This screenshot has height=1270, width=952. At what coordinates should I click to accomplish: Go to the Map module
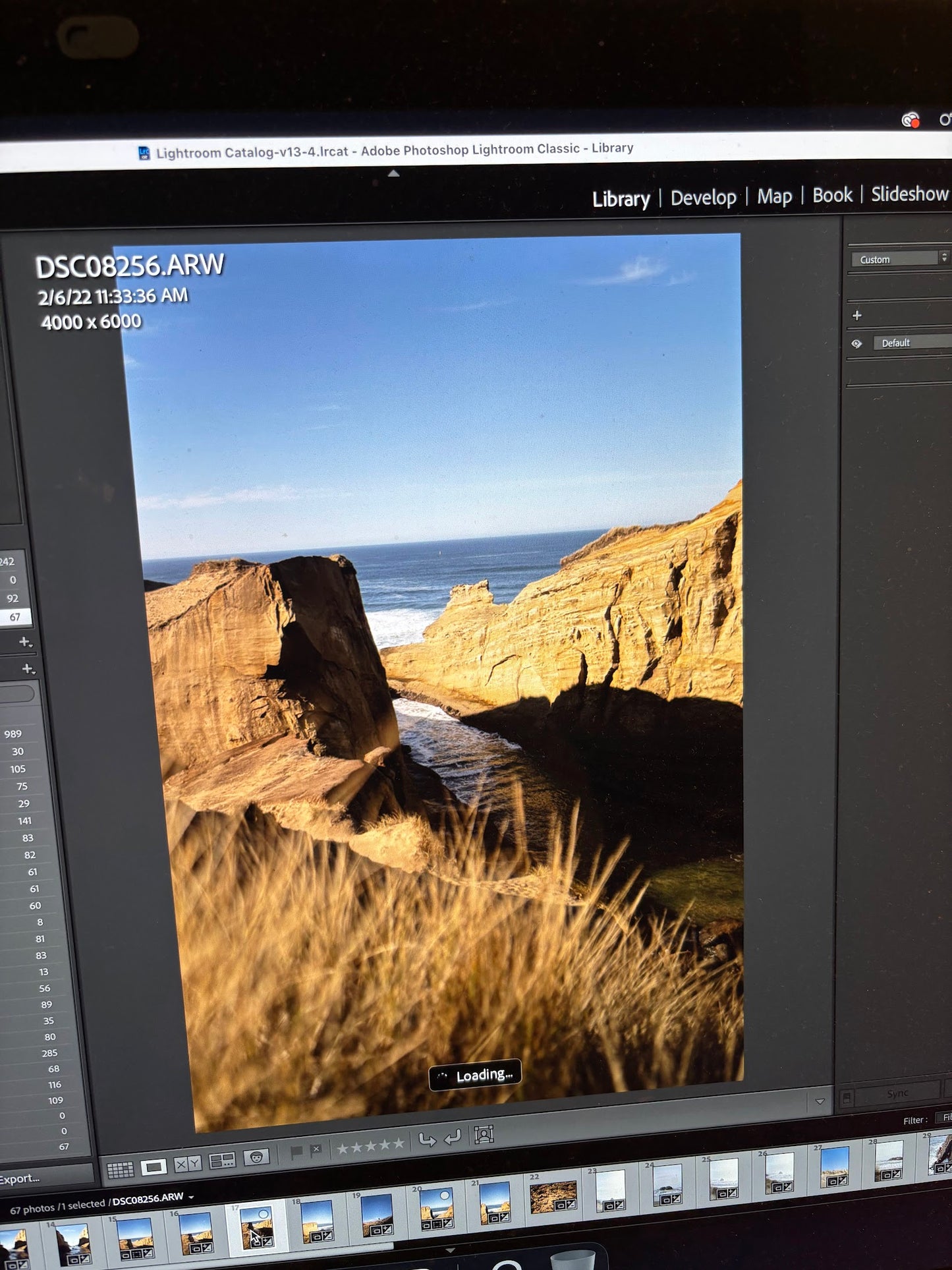[x=774, y=196]
